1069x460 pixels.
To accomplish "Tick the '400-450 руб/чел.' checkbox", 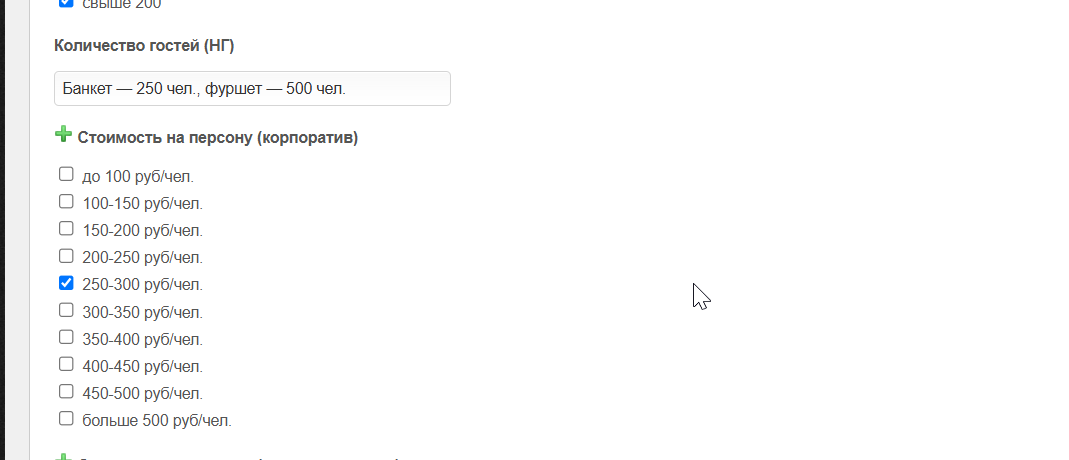I will [x=67, y=364].
